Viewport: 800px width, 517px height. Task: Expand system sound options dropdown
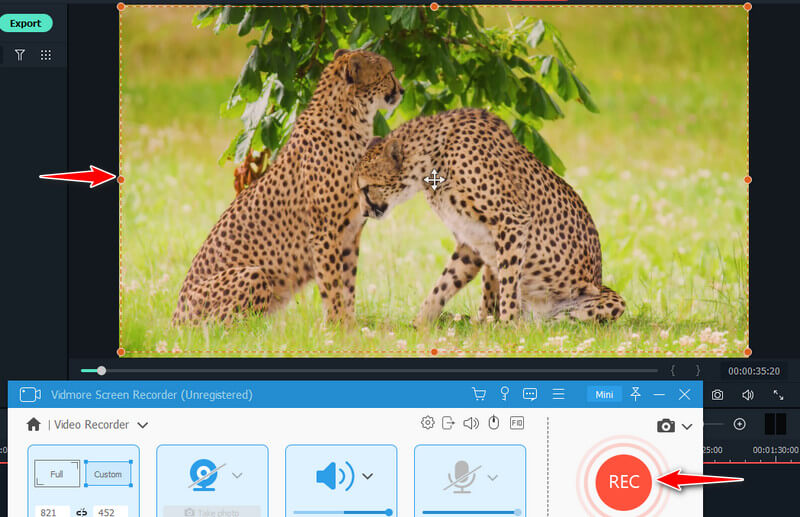[x=368, y=476]
